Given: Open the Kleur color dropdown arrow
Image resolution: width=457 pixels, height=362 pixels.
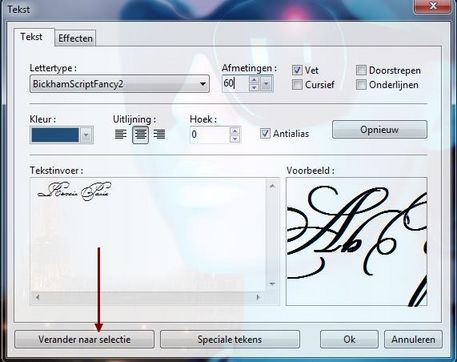Looking at the screenshot, I should 86,135.
